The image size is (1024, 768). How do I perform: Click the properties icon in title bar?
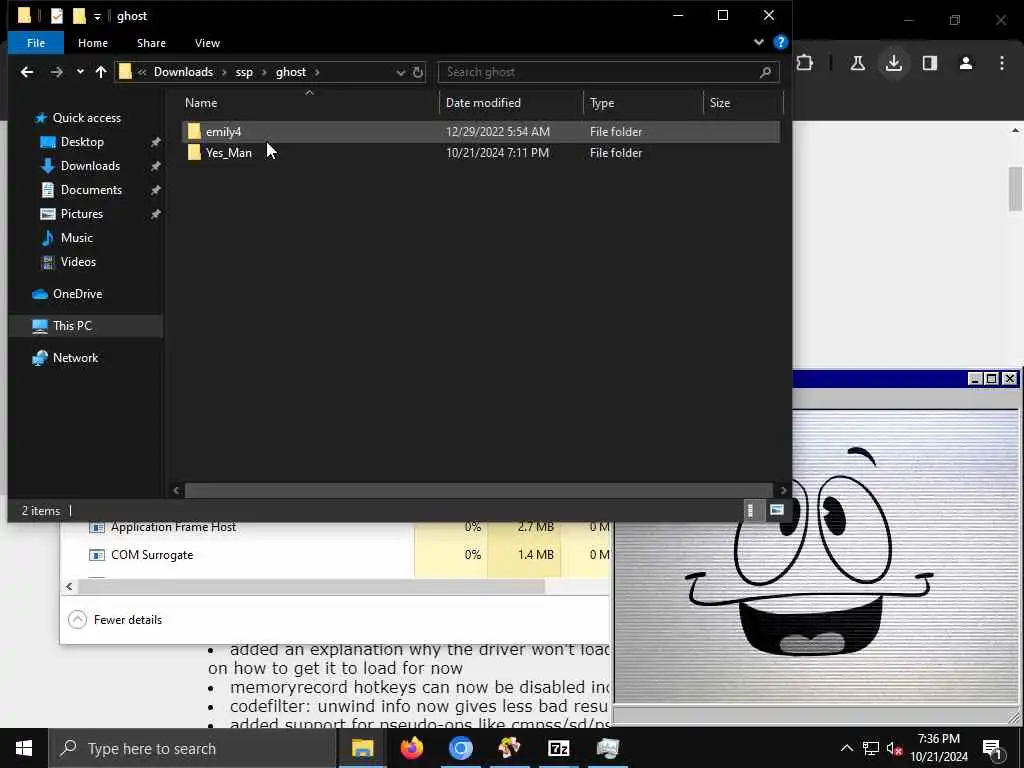57,16
